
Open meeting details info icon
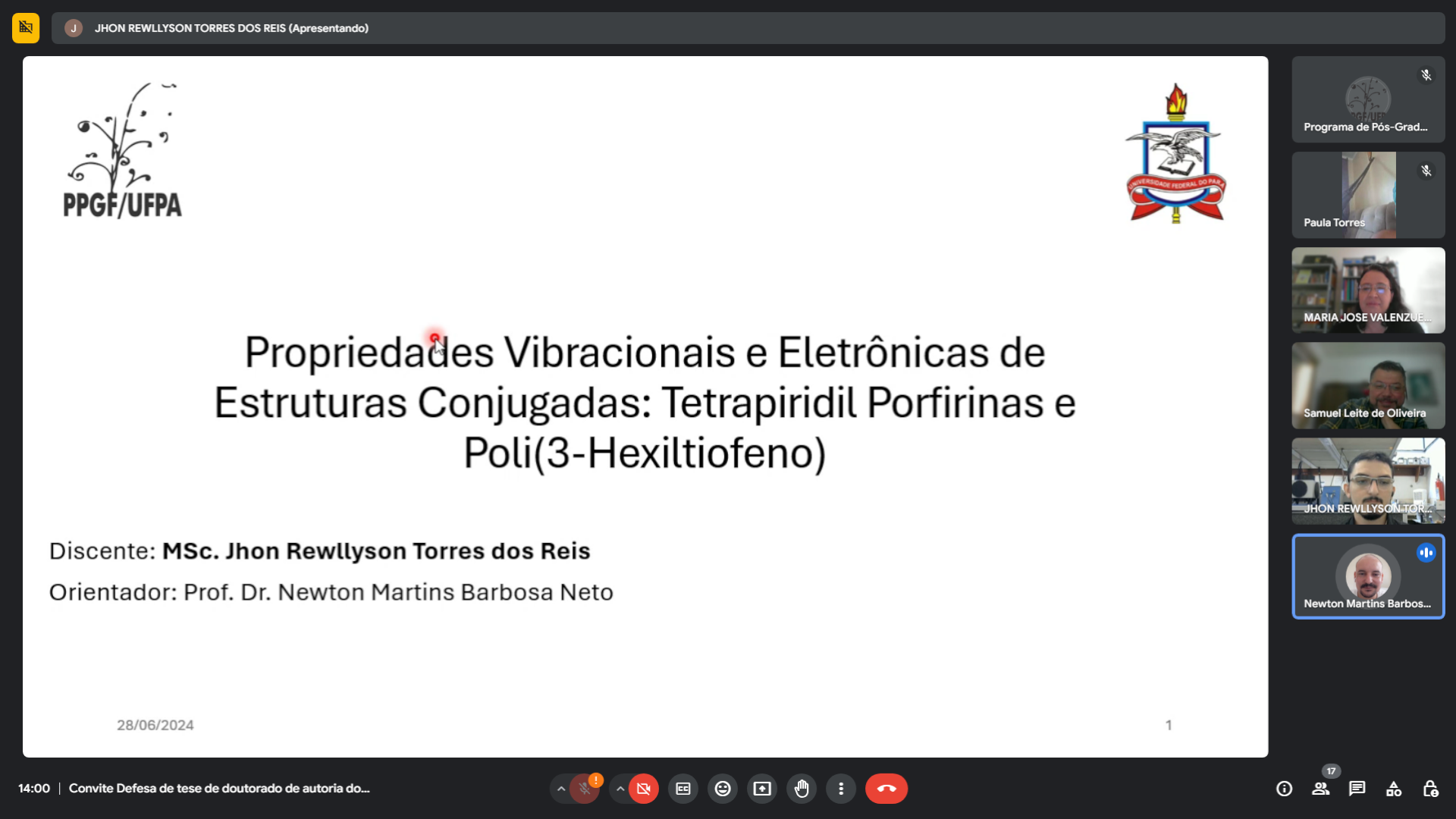coord(1285,789)
